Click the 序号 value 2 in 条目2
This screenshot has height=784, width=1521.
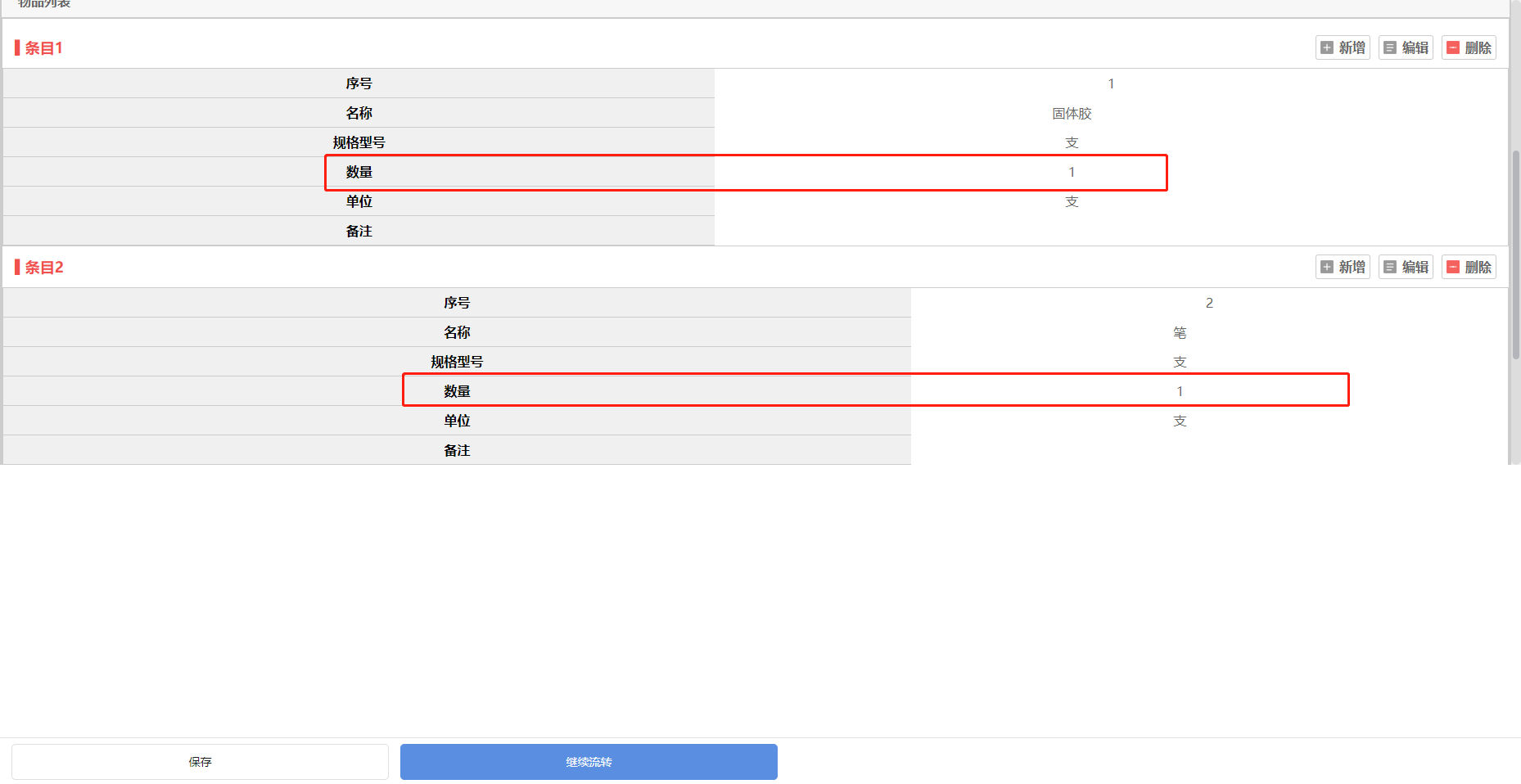pos(1209,303)
